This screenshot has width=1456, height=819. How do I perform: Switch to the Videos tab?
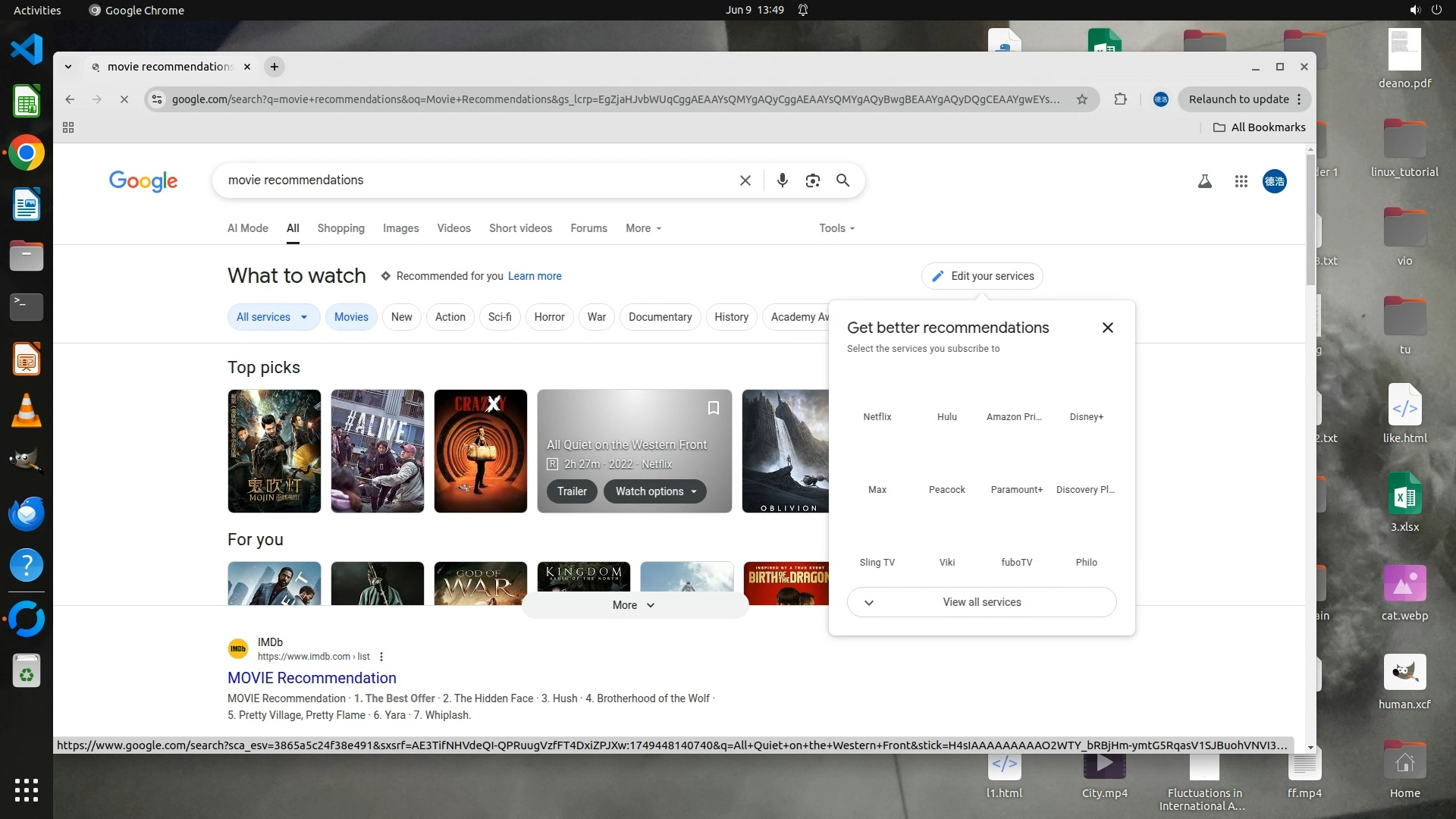453,228
